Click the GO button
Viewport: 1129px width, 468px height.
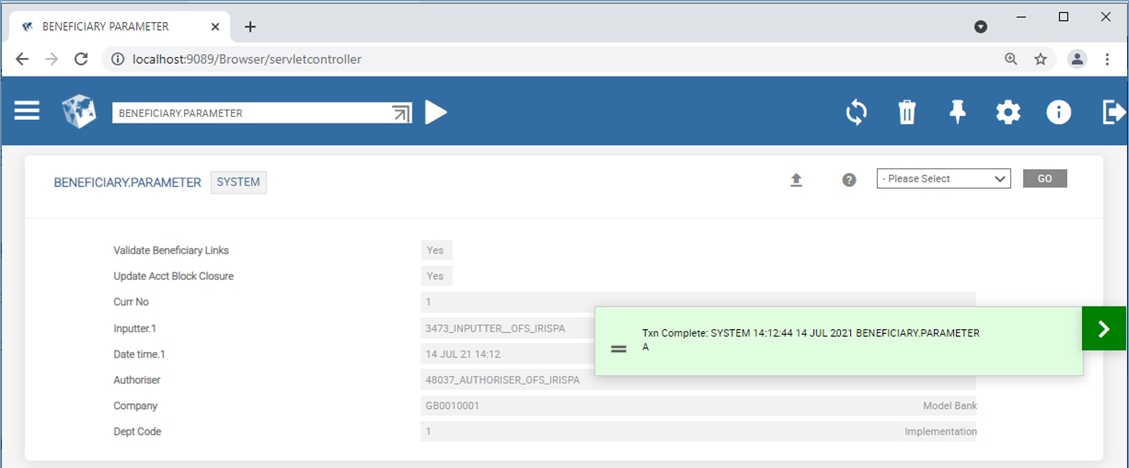(x=1044, y=179)
